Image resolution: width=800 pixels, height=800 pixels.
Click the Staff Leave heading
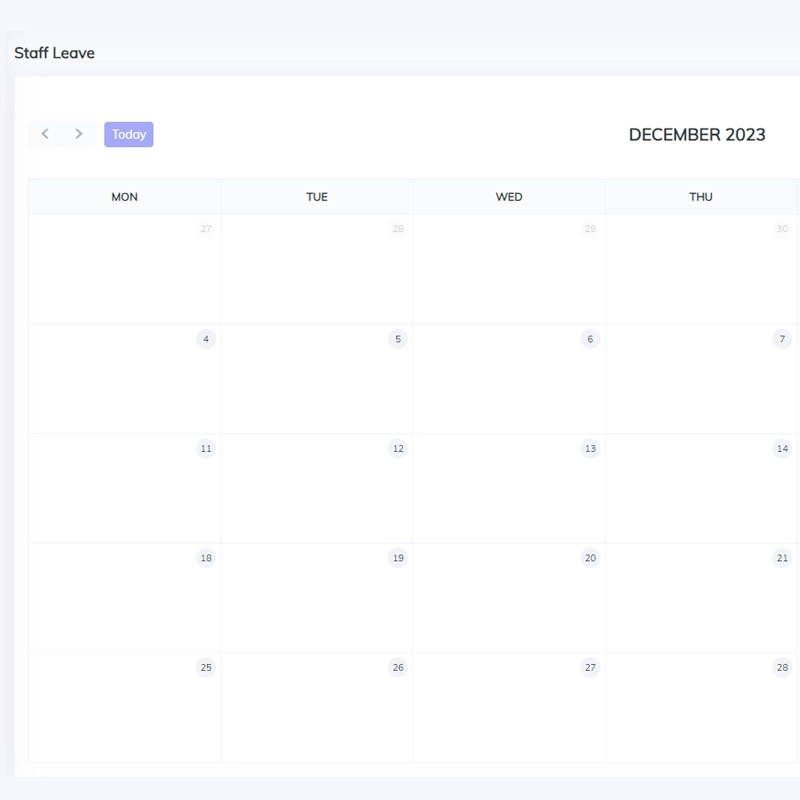tap(55, 53)
